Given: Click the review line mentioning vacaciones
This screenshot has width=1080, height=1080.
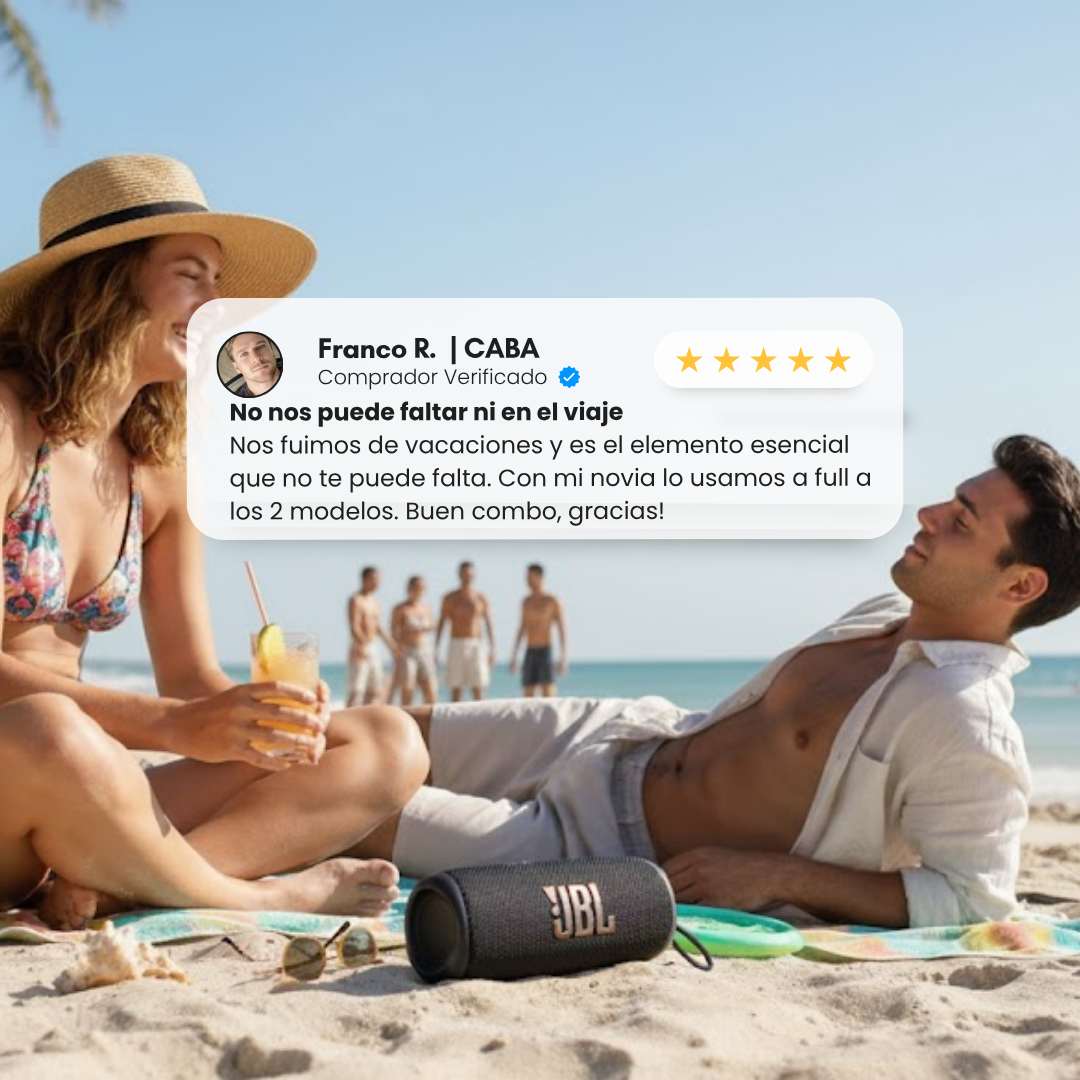Looking at the screenshot, I should (x=539, y=445).
